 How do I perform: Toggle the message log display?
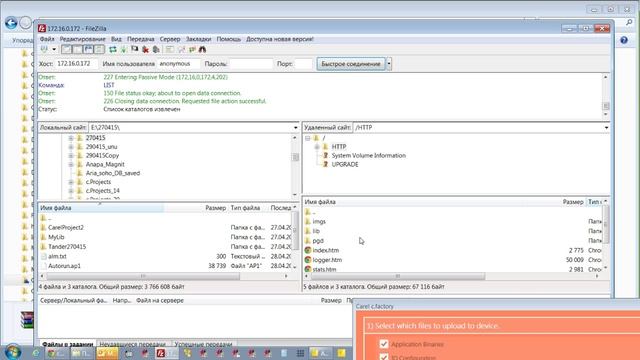click(x=67, y=49)
